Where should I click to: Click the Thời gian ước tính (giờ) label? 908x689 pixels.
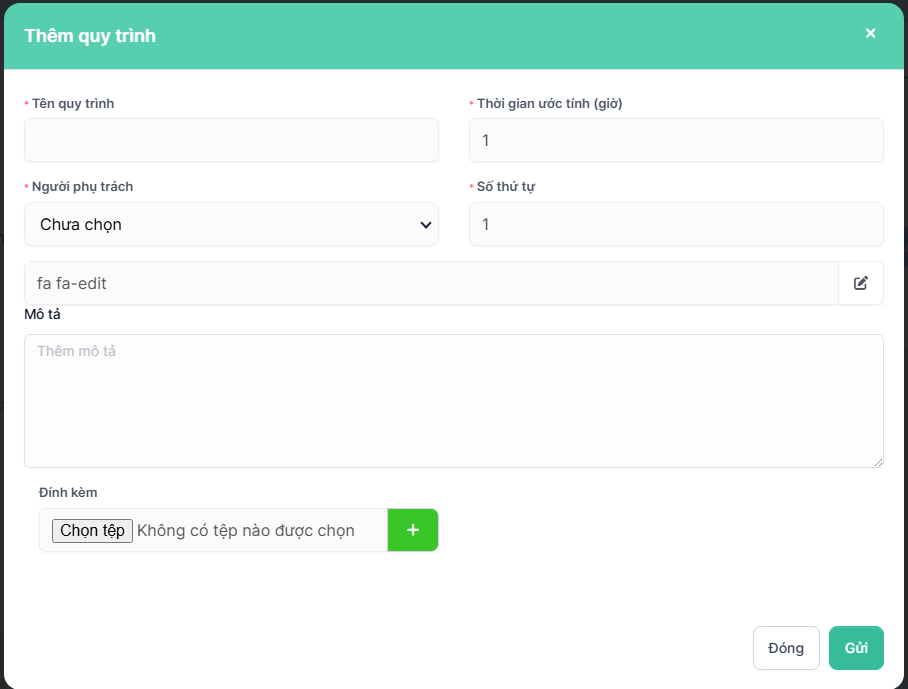[x=550, y=103]
